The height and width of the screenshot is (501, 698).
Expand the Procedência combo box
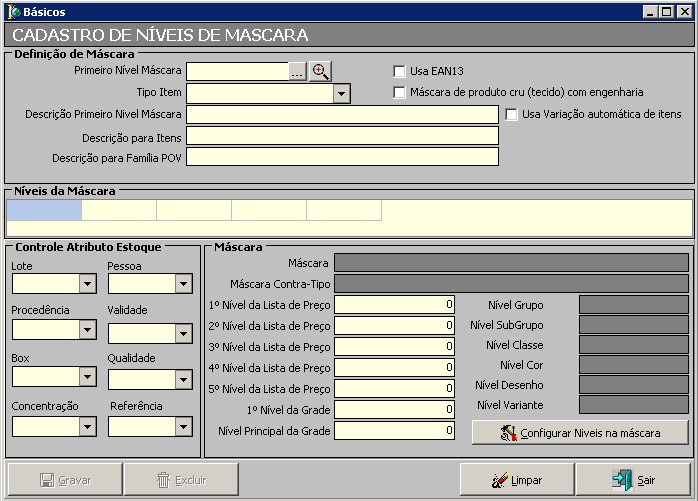(88, 330)
